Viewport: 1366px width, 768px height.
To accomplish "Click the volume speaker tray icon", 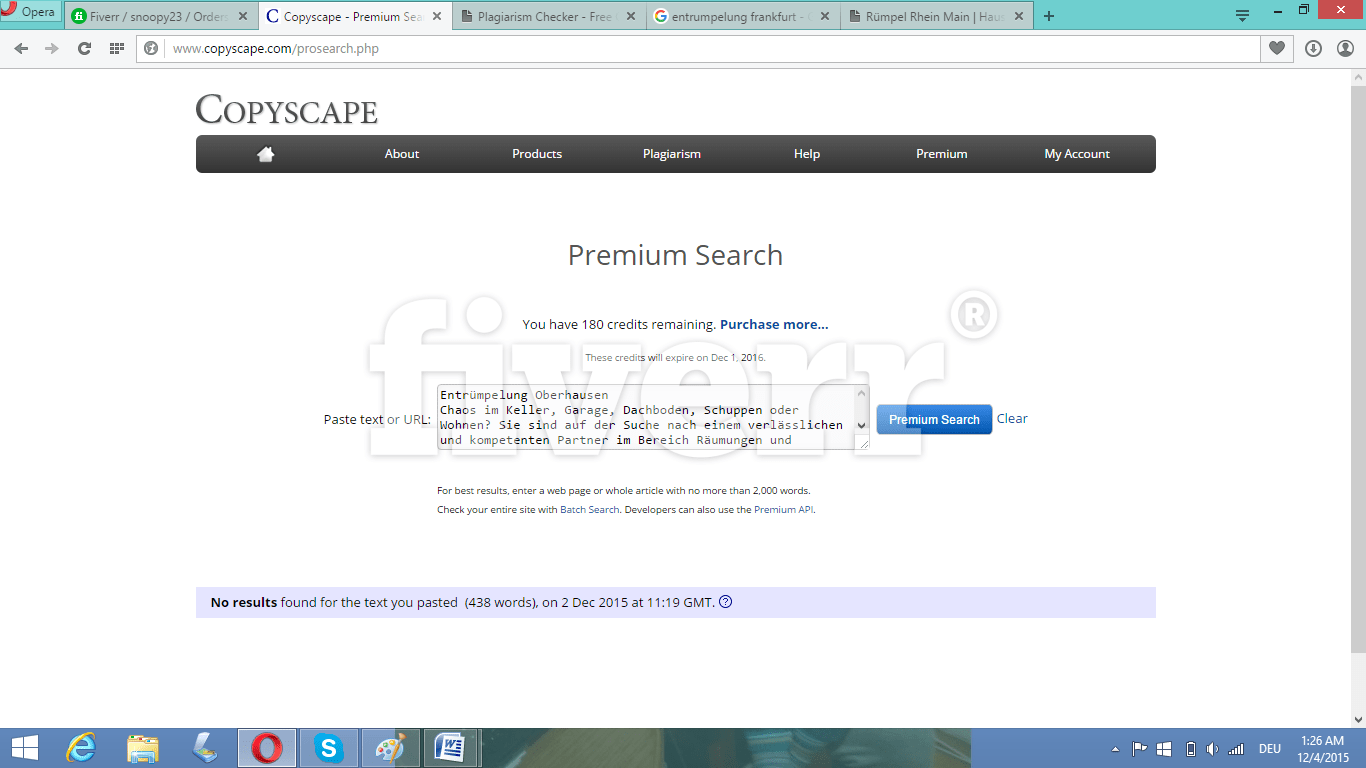I will tap(1212, 749).
